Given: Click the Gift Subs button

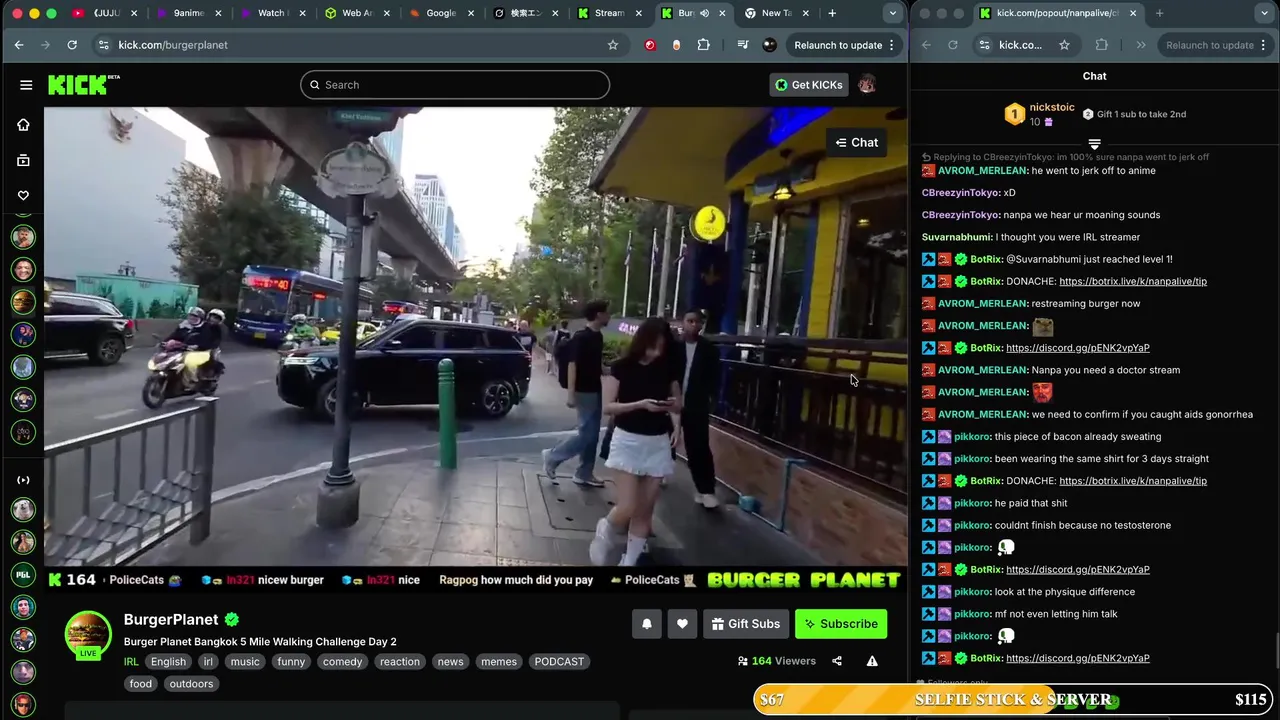Looking at the screenshot, I should tap(746, 624).
